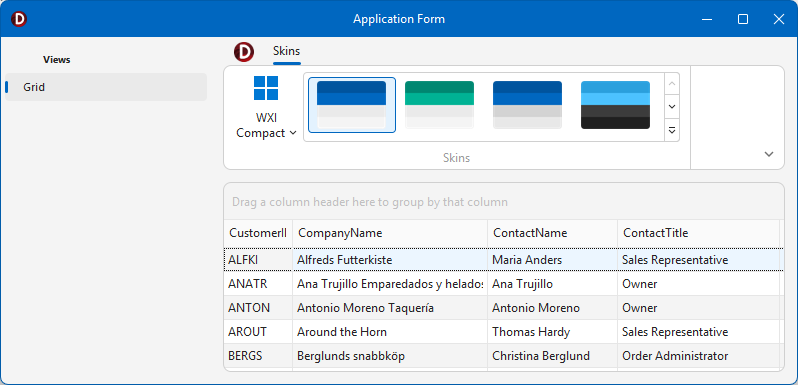Sort by ContactTitle column header
Viewport: 798px width, 385px height.
(x=698, y=233)
